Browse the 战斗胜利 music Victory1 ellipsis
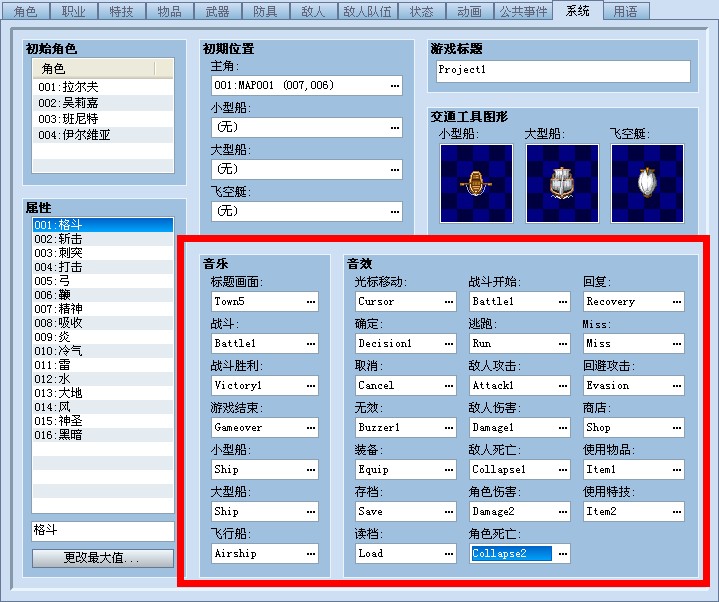Screen dimensions: 719x602 (x=311, y=386)
